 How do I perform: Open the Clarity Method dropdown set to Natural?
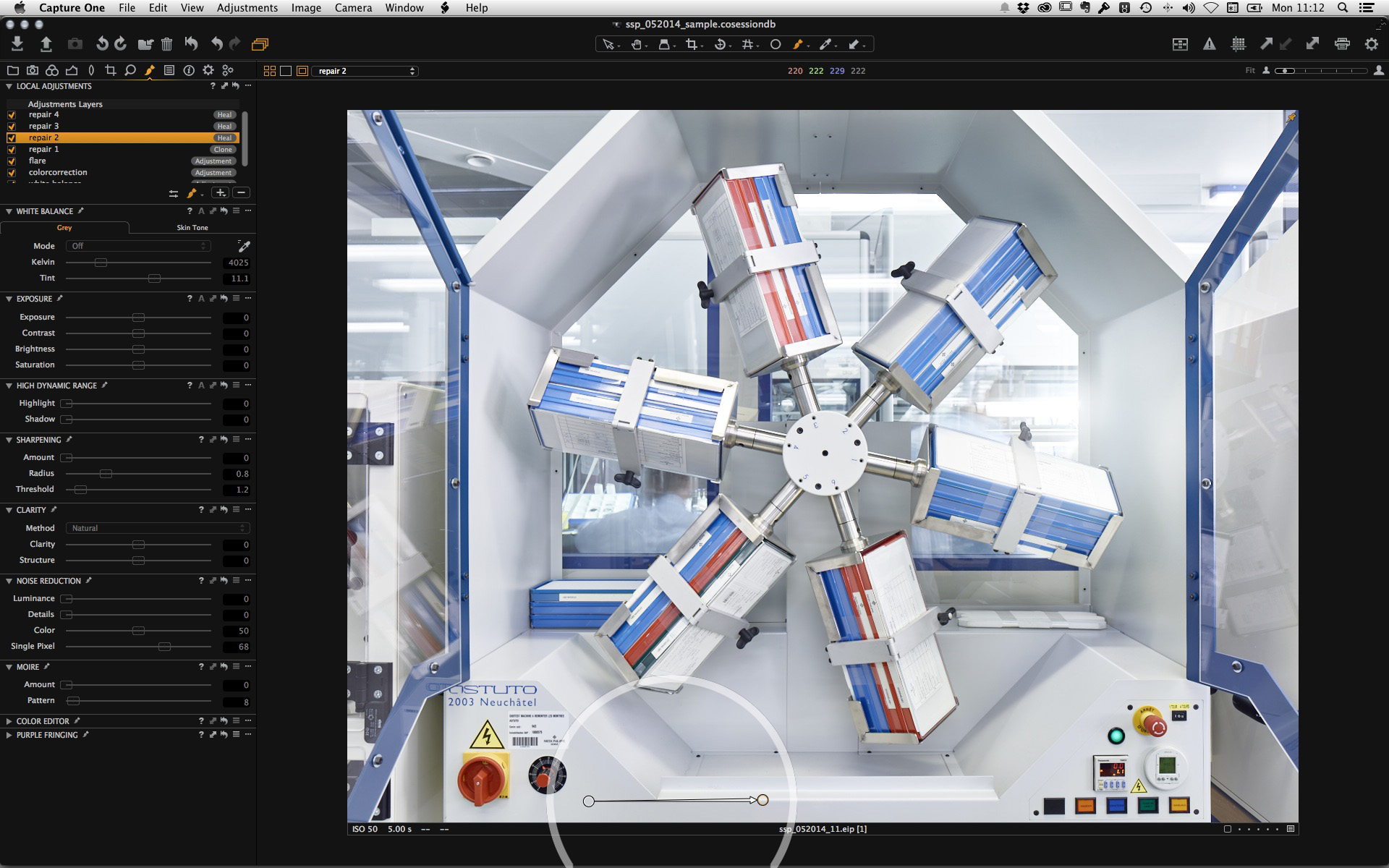tap(157, 528)
